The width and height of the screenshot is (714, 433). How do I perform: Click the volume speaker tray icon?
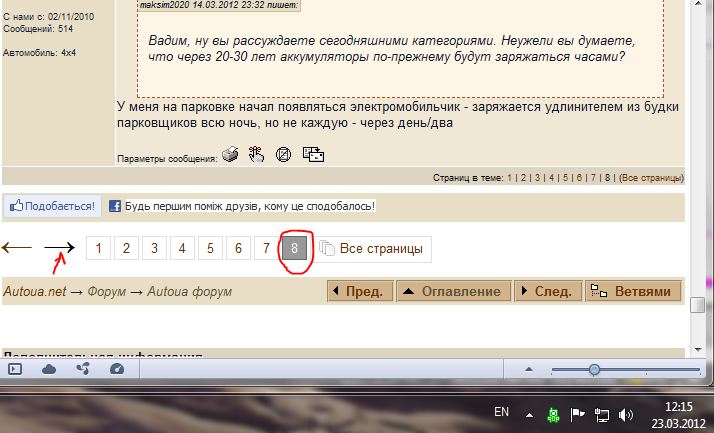[x=625, y=413]
